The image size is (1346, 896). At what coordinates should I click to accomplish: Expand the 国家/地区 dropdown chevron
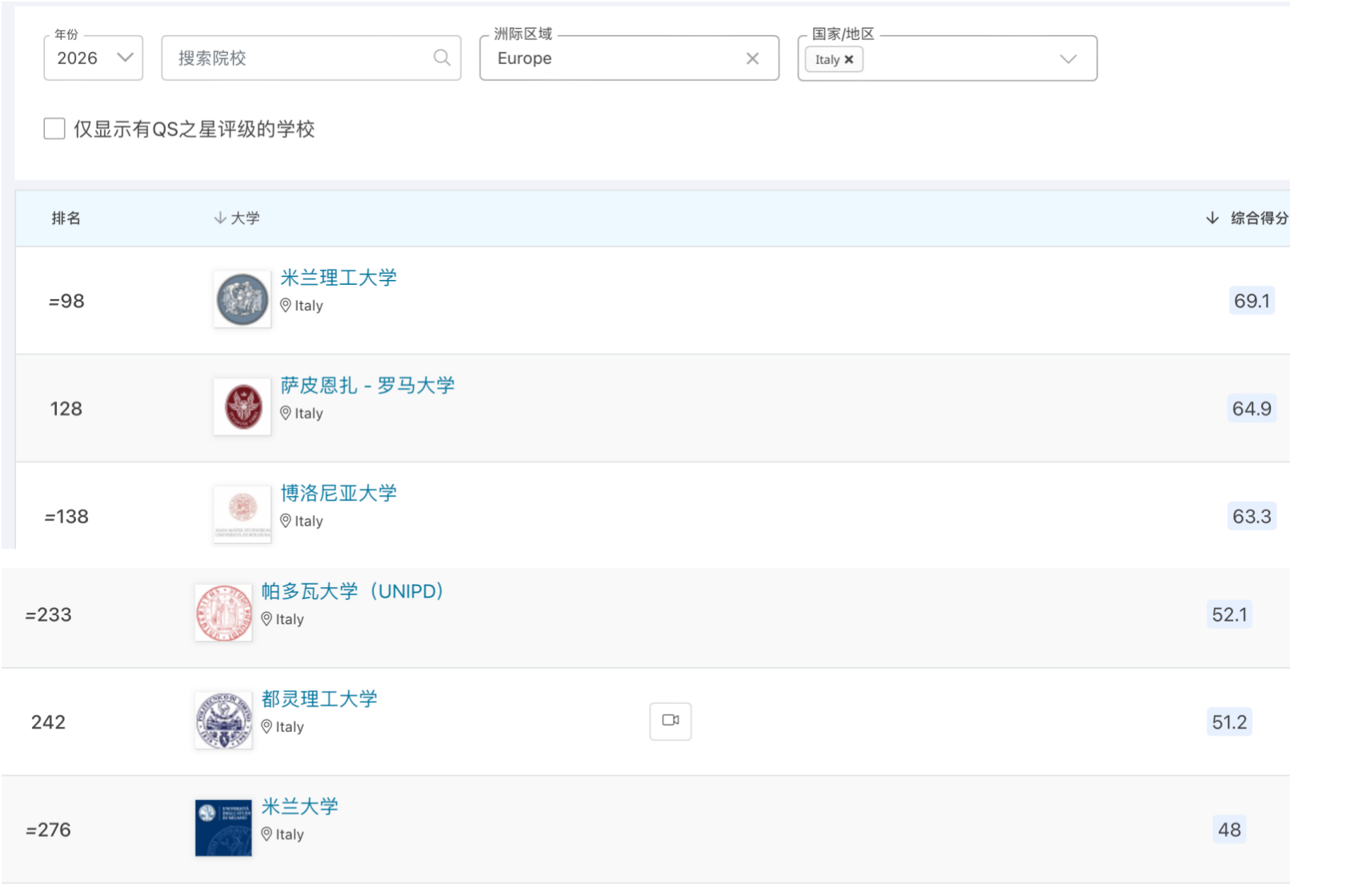click(x=1068, y=58)
